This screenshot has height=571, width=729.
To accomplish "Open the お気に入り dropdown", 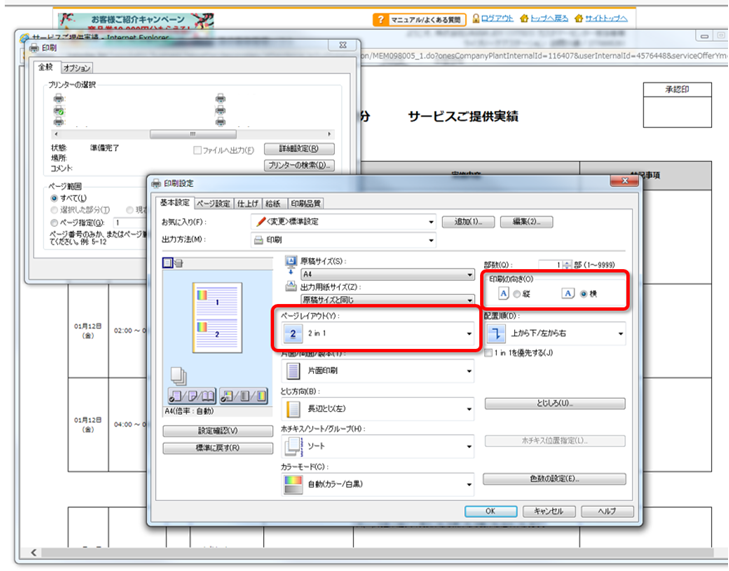I will (343, 222).
